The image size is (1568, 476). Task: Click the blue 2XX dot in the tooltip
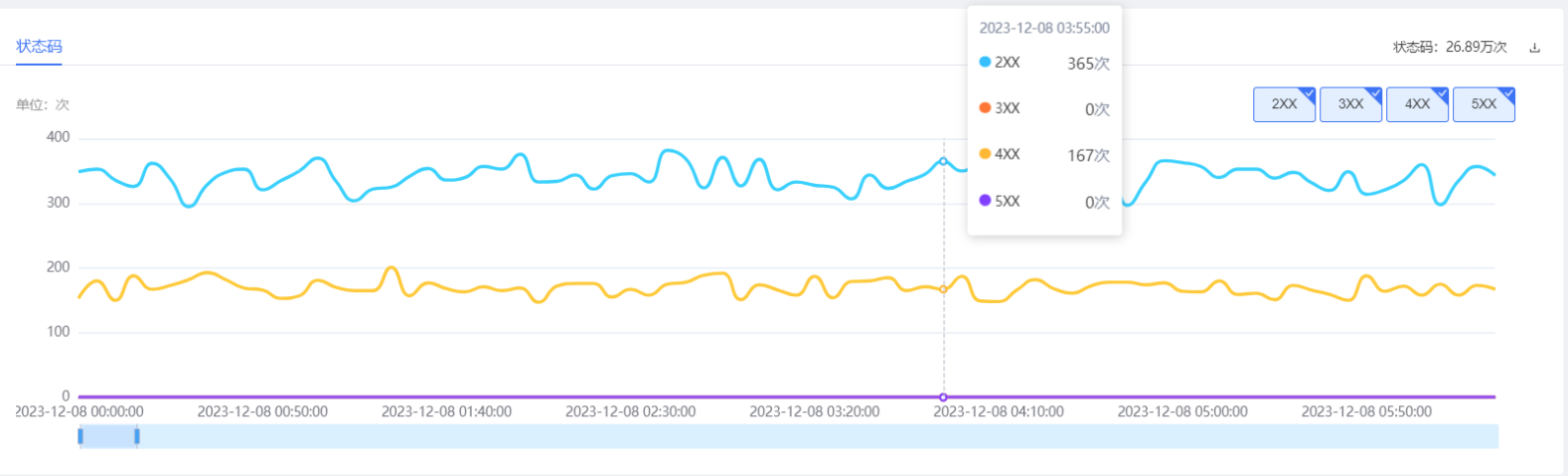point(985,62)
